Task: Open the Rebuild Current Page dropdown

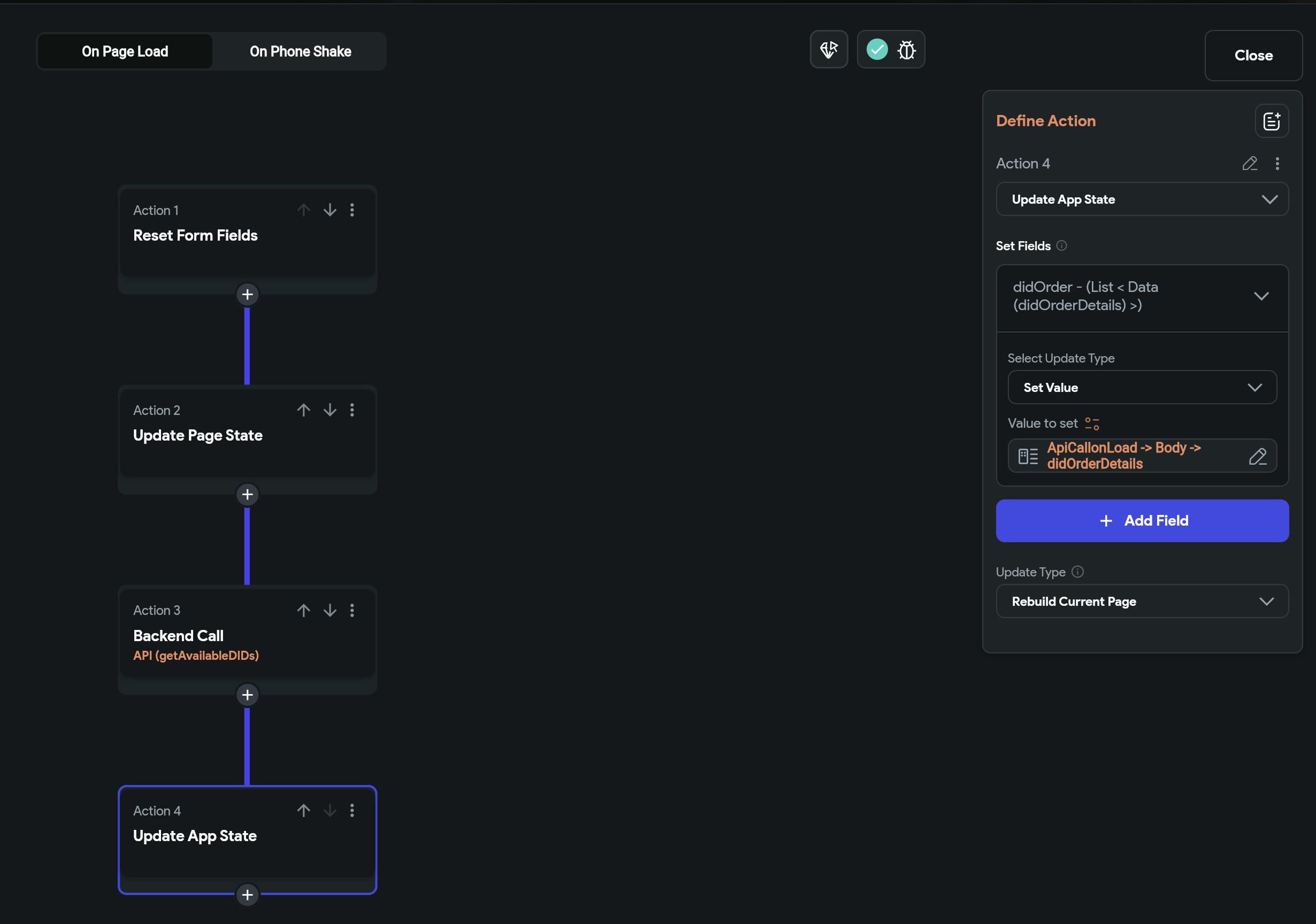Action: click(1141, 602)
